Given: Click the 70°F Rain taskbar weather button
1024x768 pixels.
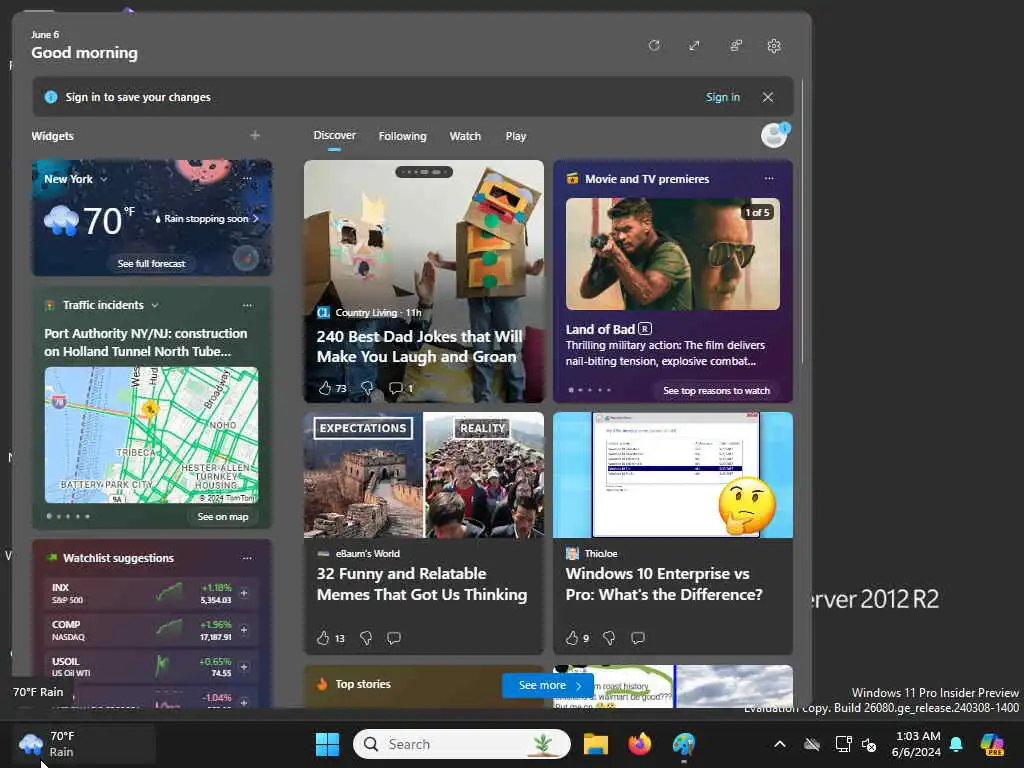Looking at the screenshot, I should coord(83,744).
